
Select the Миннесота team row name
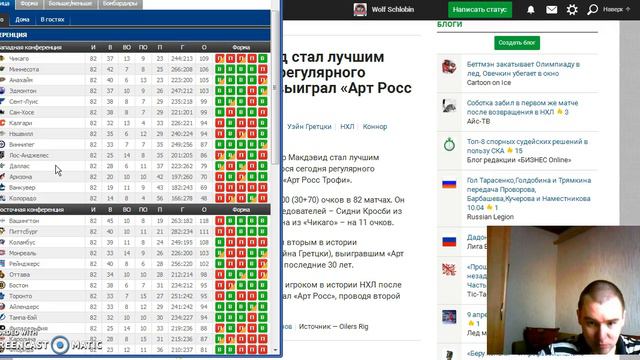tap(24, 69)
